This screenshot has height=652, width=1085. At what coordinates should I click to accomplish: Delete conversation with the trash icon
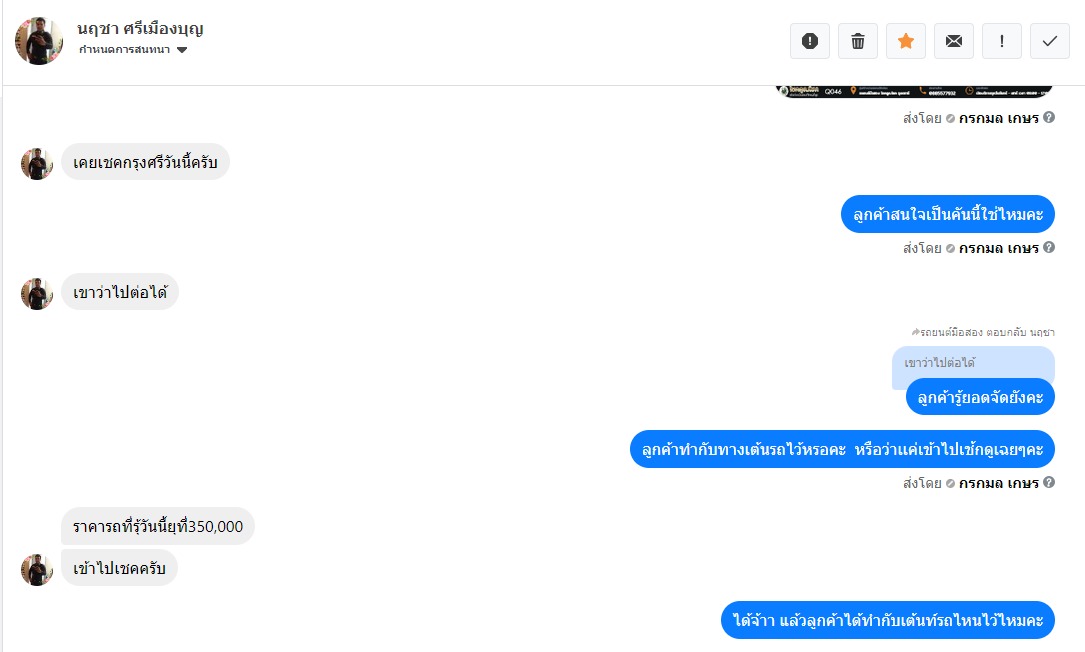(x=858, y=41)
